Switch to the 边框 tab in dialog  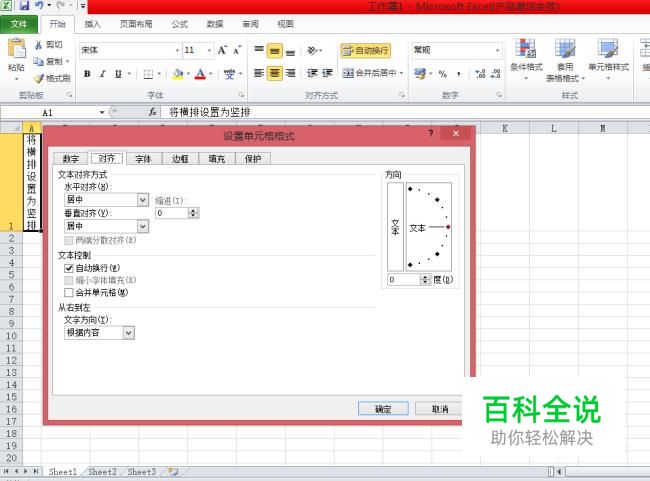click(180, 159)
